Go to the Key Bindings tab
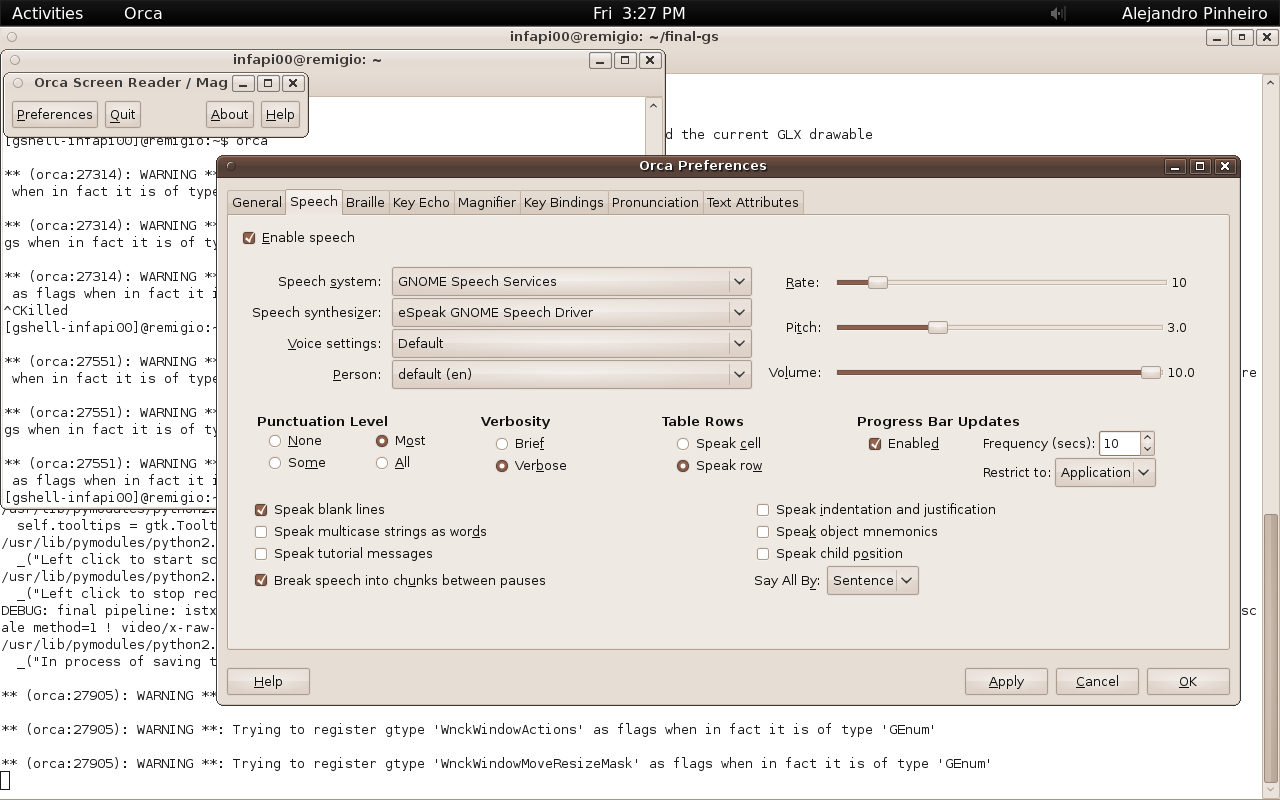 tap(563, 202)
